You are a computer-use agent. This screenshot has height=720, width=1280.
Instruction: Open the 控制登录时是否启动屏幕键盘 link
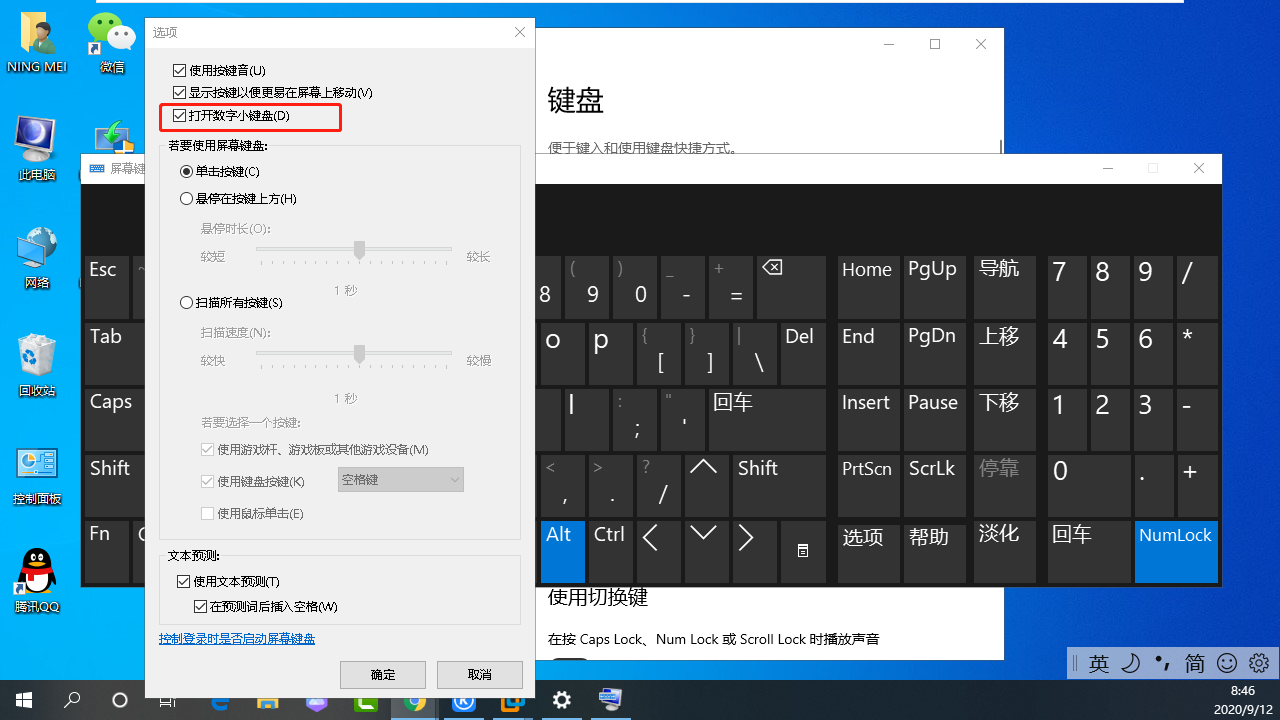[237, 638]
